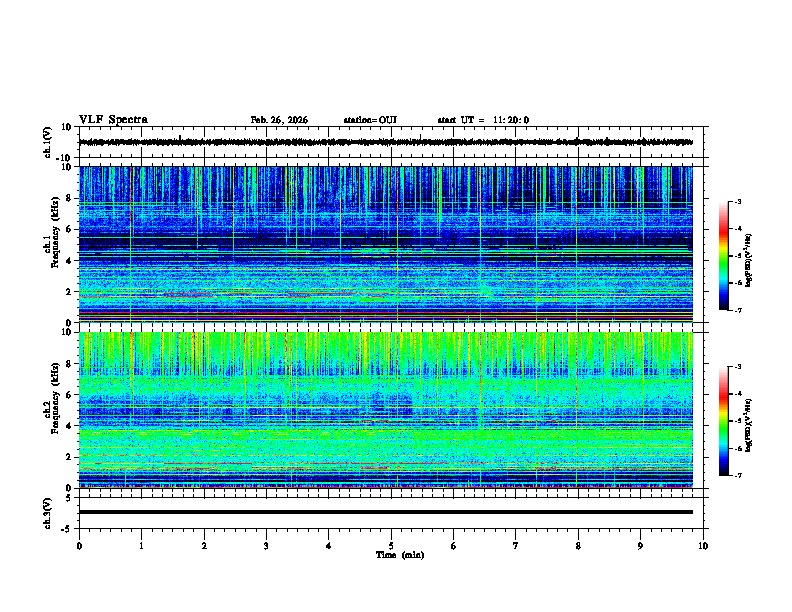This screenshot has height=612, width=792.
Task: Click the 3 minute tick label
Action: 266,546
